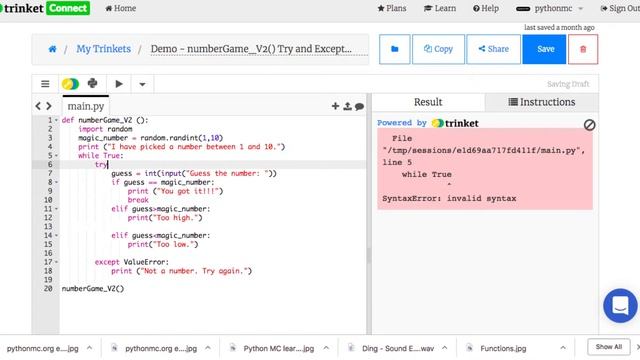
Task: Click the Home link in the top navigation
Action: click(x=120, y=8)
